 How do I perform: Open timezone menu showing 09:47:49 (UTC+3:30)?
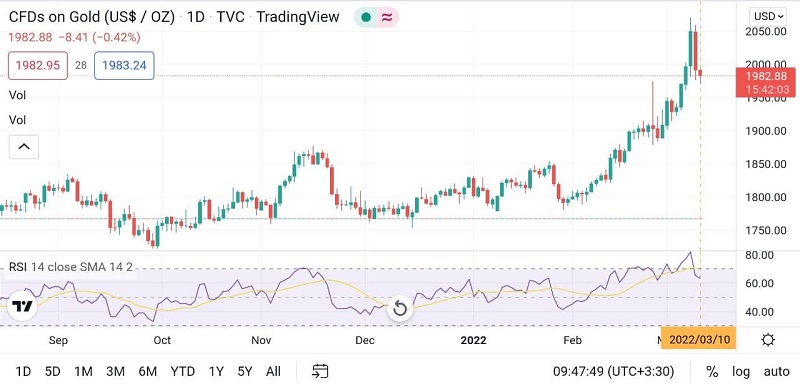point(613,372)
